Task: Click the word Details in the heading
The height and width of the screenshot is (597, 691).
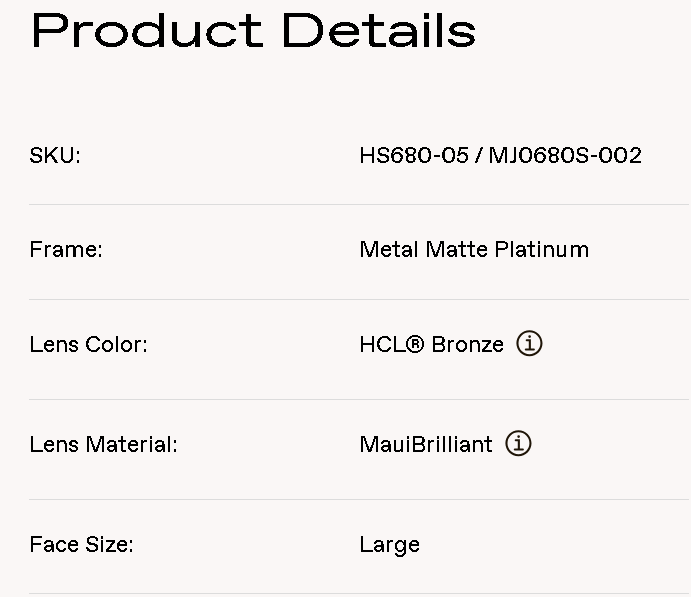Action: pos(378,30)
